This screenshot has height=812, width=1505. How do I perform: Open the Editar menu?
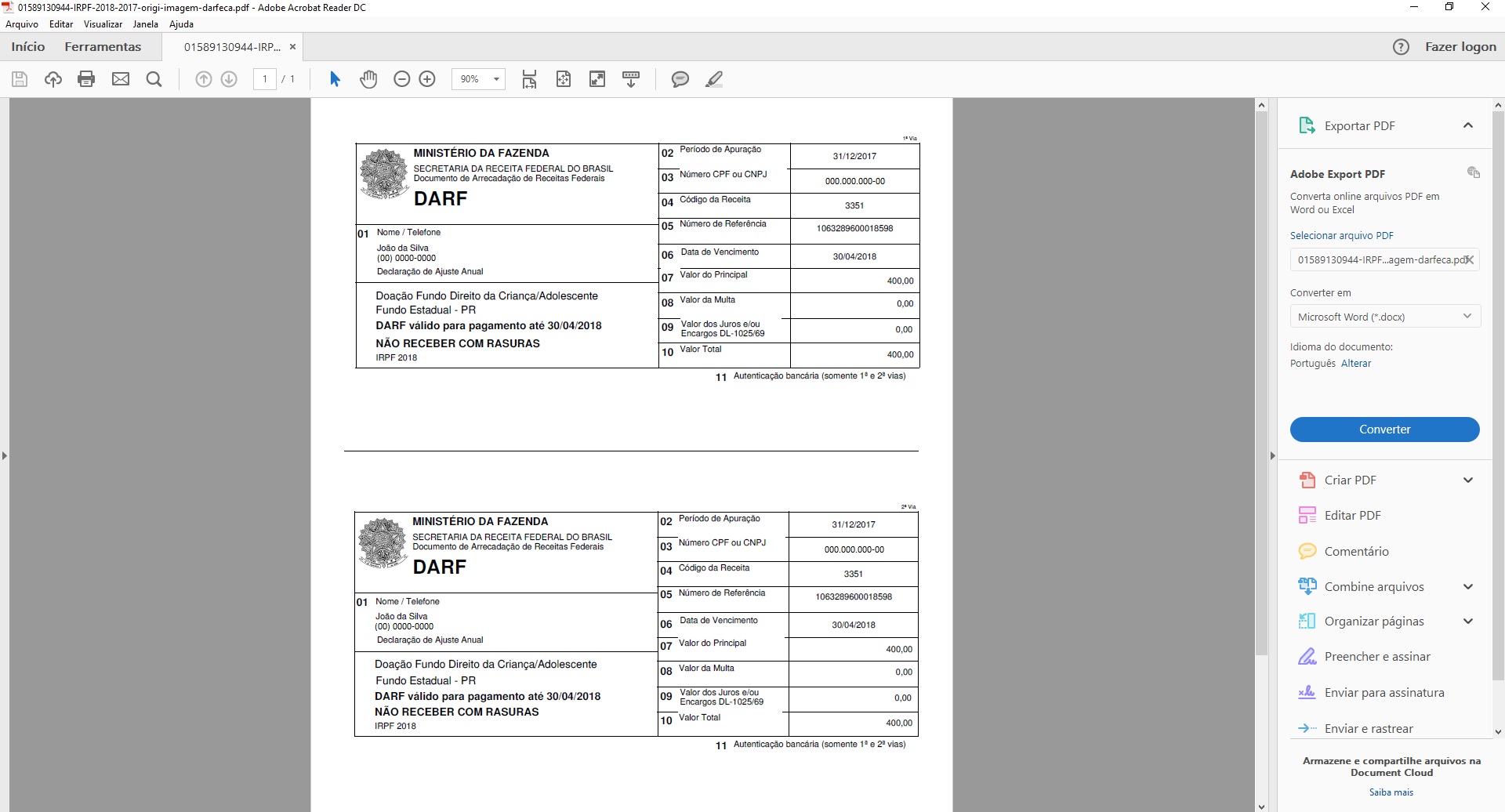(x=61, y=24)
